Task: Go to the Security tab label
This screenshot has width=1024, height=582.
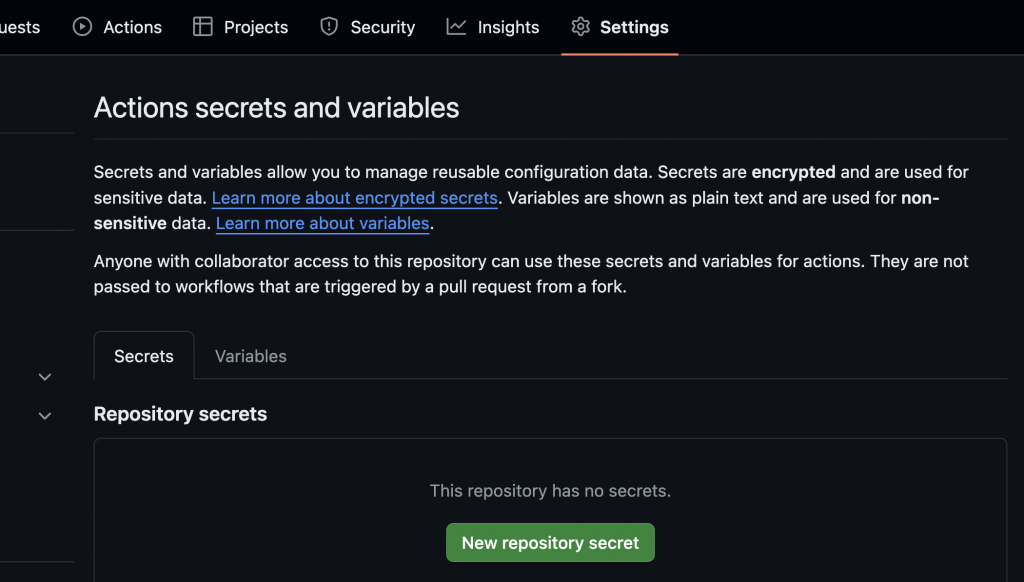Action: point(382,27)
